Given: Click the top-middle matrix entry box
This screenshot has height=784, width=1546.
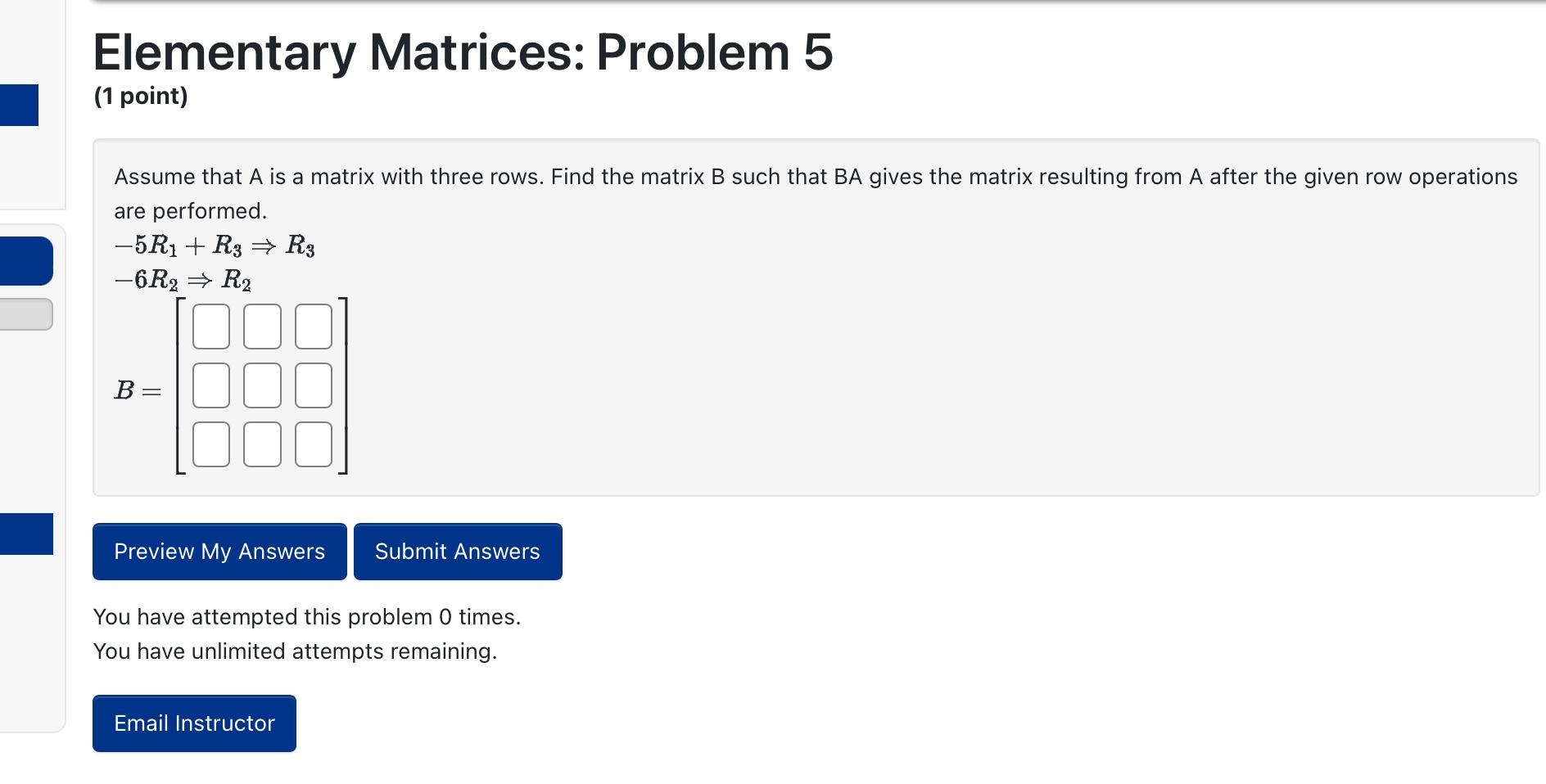Looking at the screenshot, I should click(261, 325).
